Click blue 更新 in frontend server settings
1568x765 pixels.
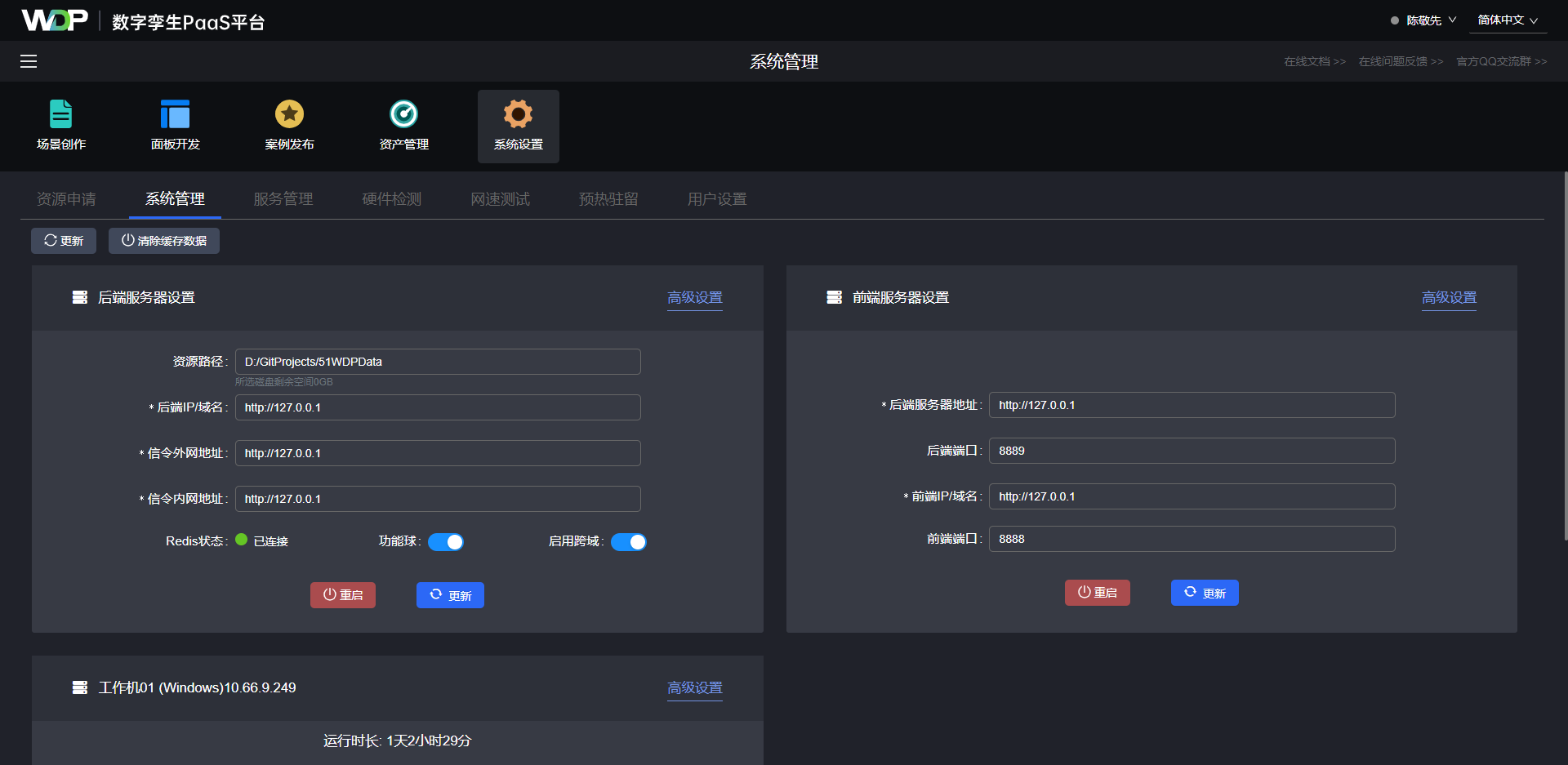(1205, 593)
